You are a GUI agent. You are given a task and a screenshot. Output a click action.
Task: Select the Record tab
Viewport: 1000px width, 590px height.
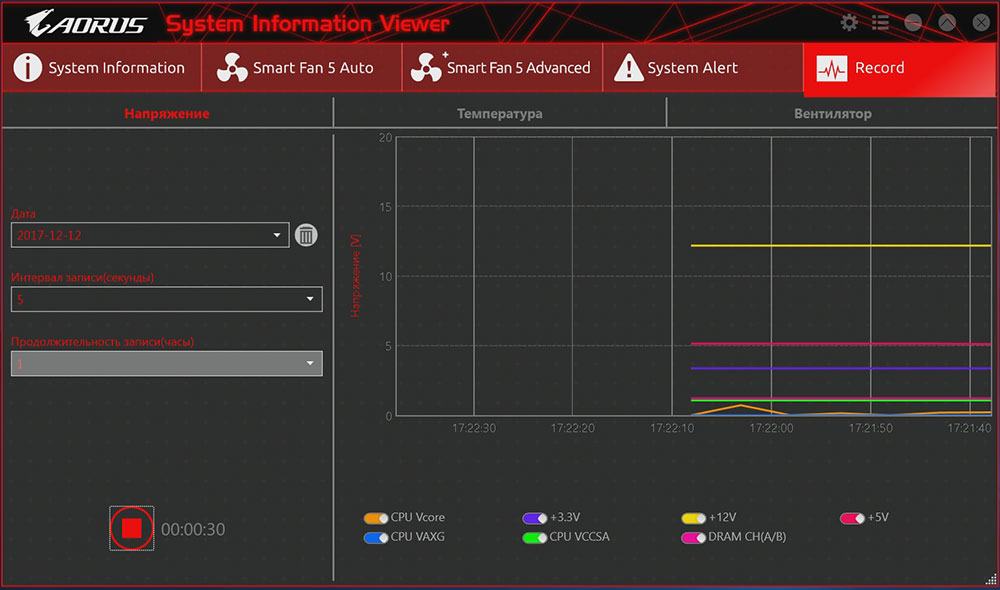899,69
